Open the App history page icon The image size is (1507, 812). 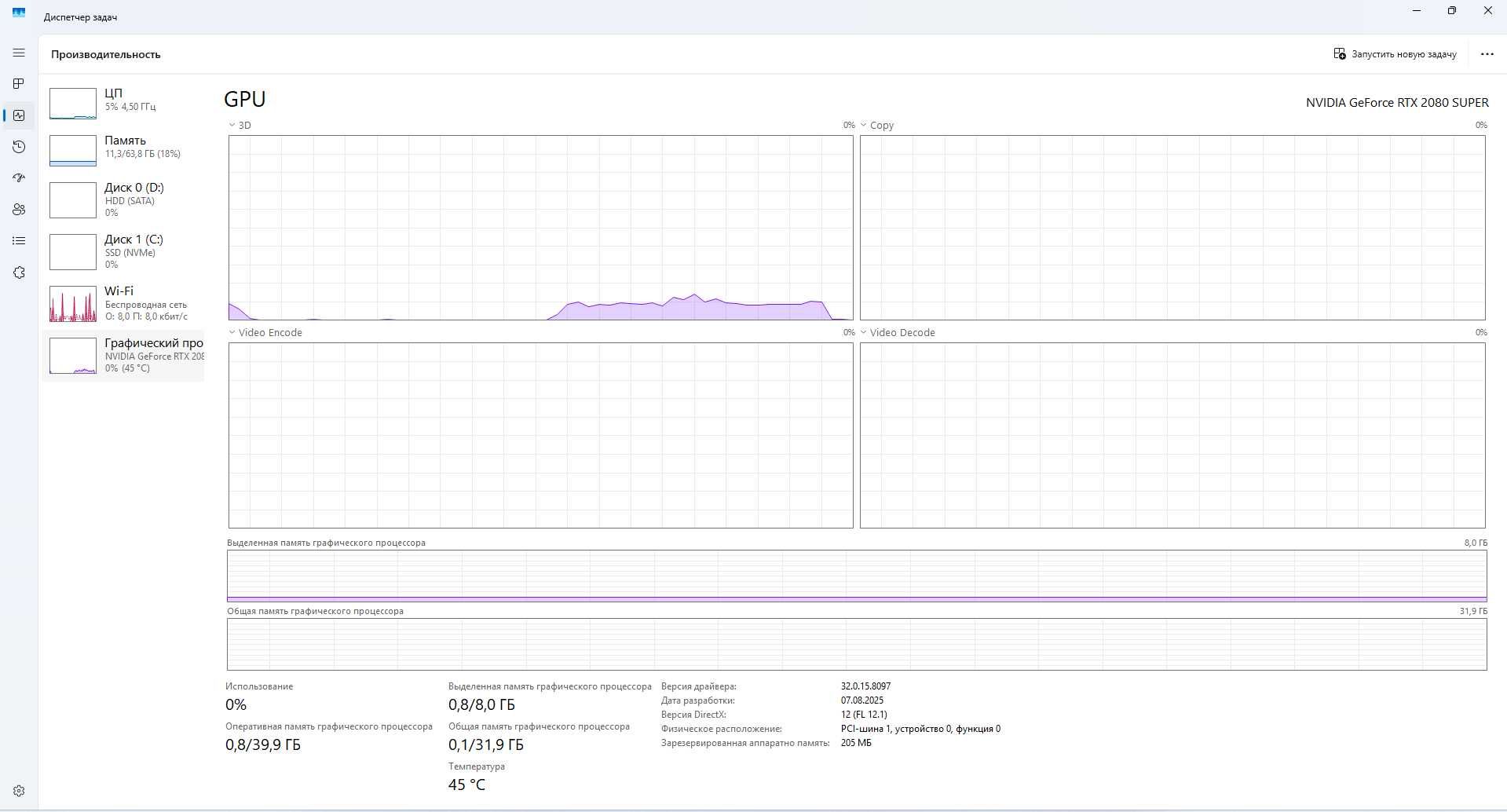pyautogui.click(x=19, y=147)
